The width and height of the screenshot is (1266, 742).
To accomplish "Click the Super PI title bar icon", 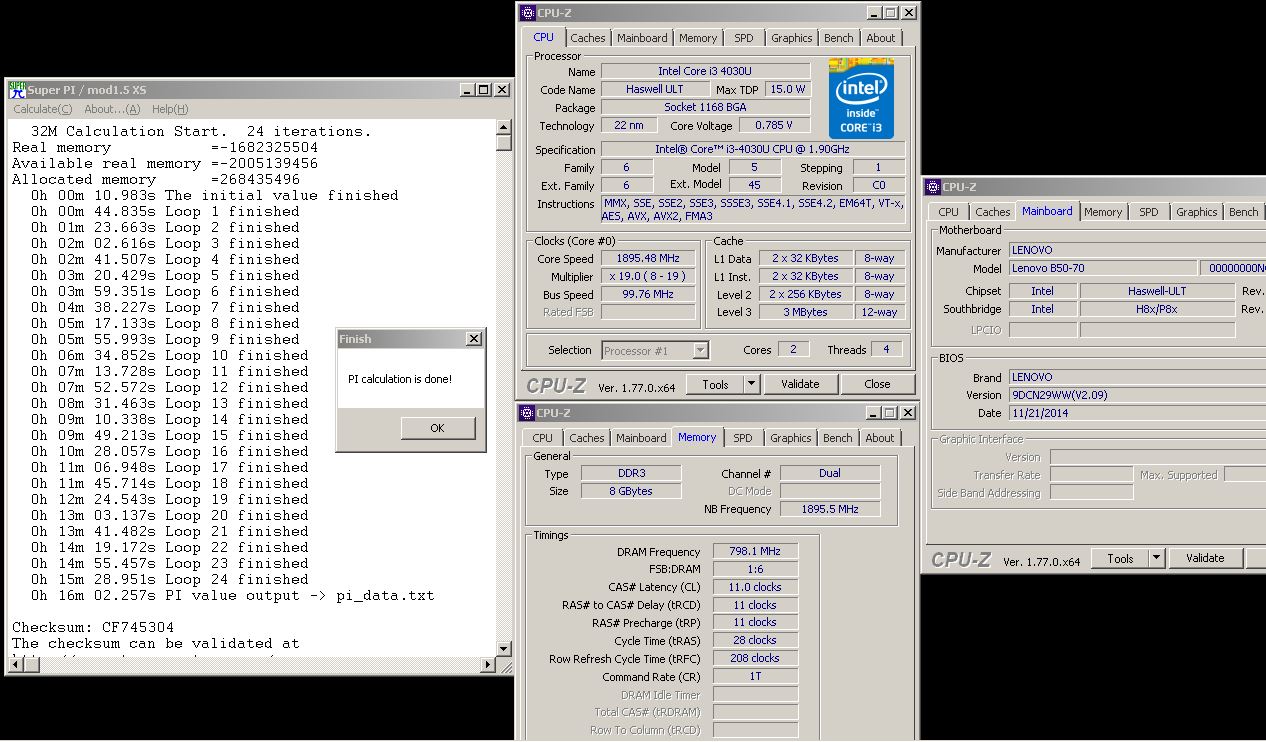I will (x=18, y=89).
